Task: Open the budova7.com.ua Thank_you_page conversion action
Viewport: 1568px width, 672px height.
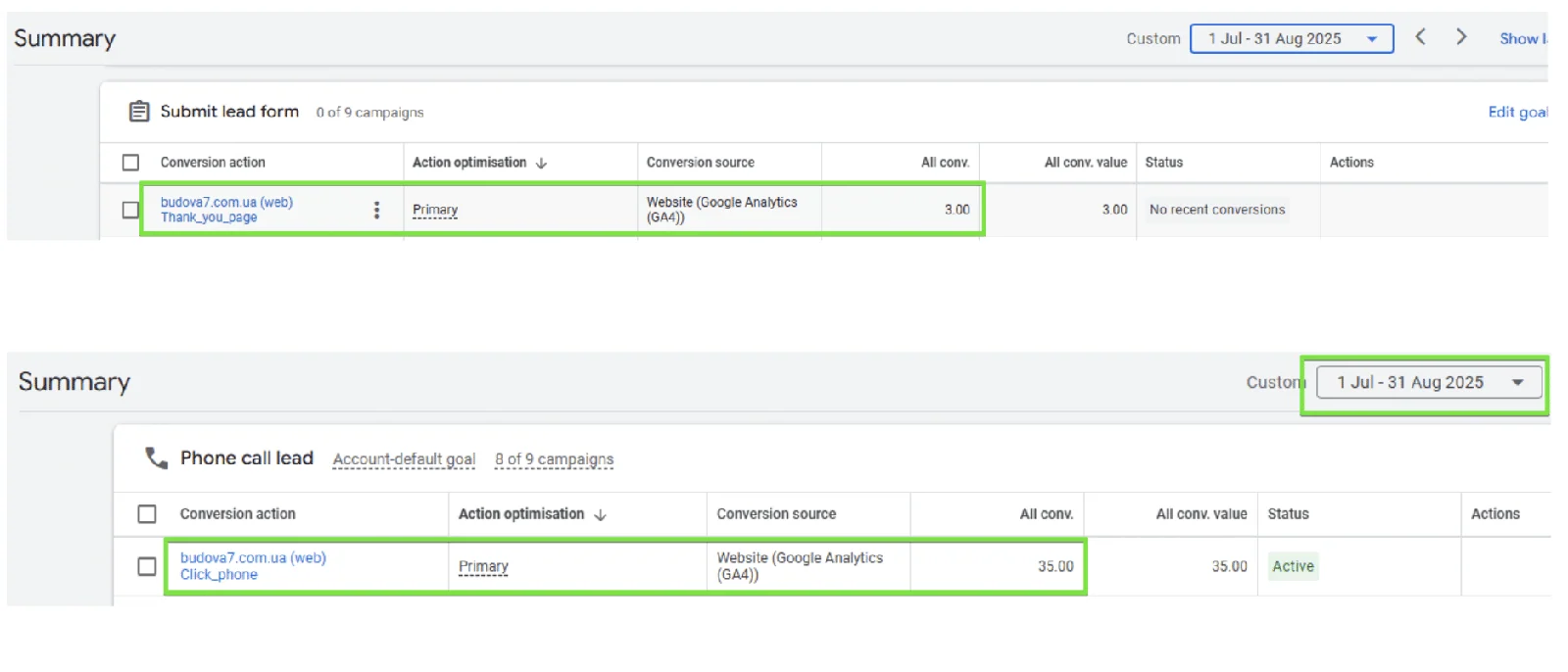Action: (x=226, y=210)
